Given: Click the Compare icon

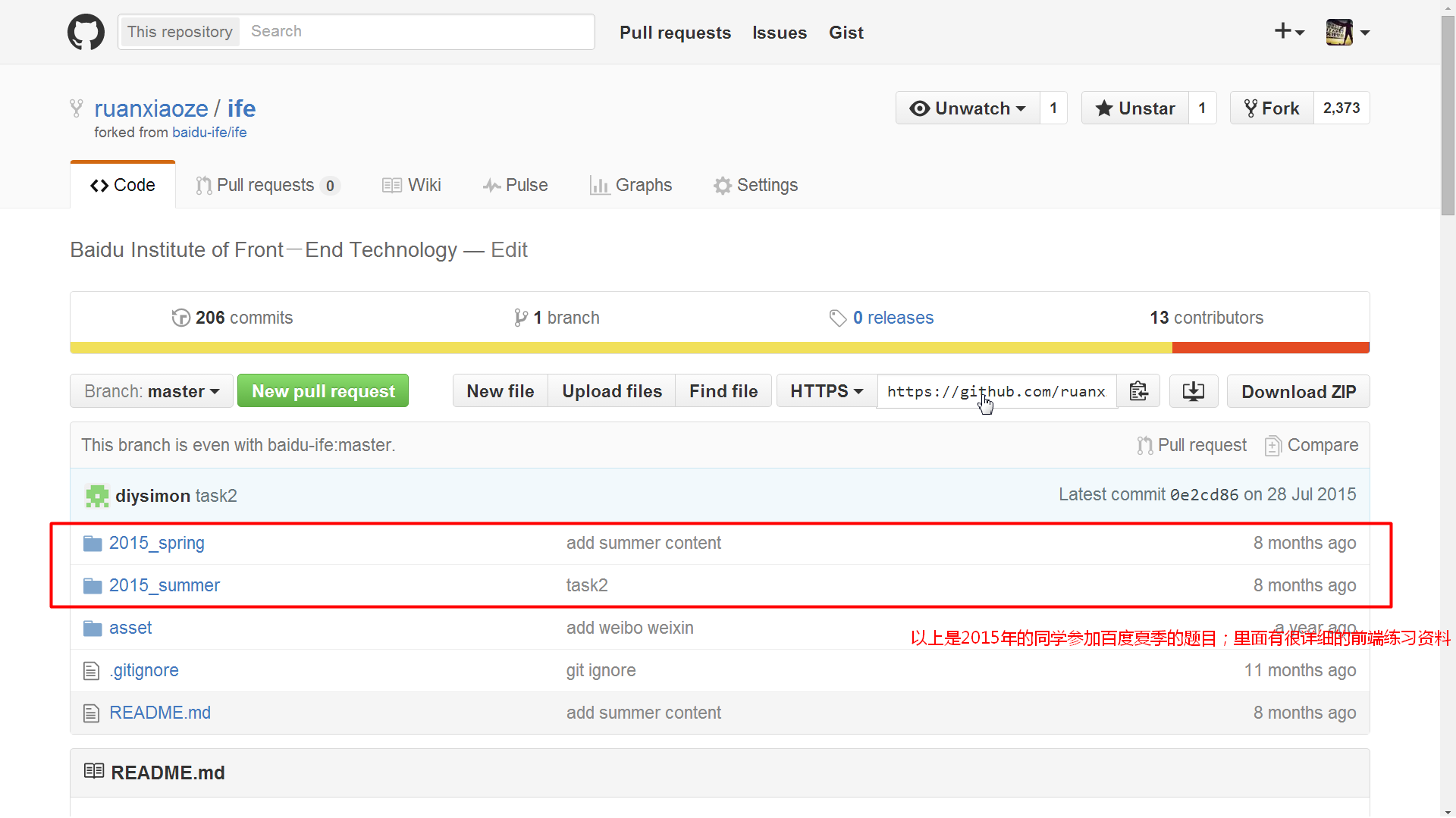Looking at the screenshot, I should [1273, 446].
